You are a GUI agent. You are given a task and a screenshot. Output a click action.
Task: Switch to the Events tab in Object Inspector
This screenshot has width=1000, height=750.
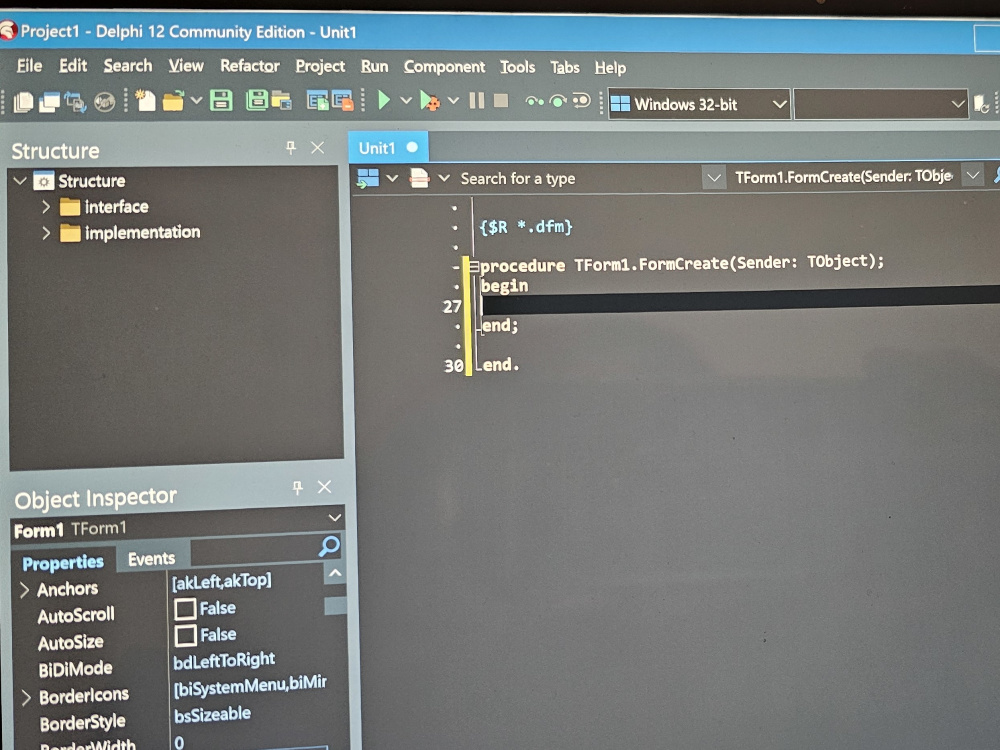click(x=151, y=559)
